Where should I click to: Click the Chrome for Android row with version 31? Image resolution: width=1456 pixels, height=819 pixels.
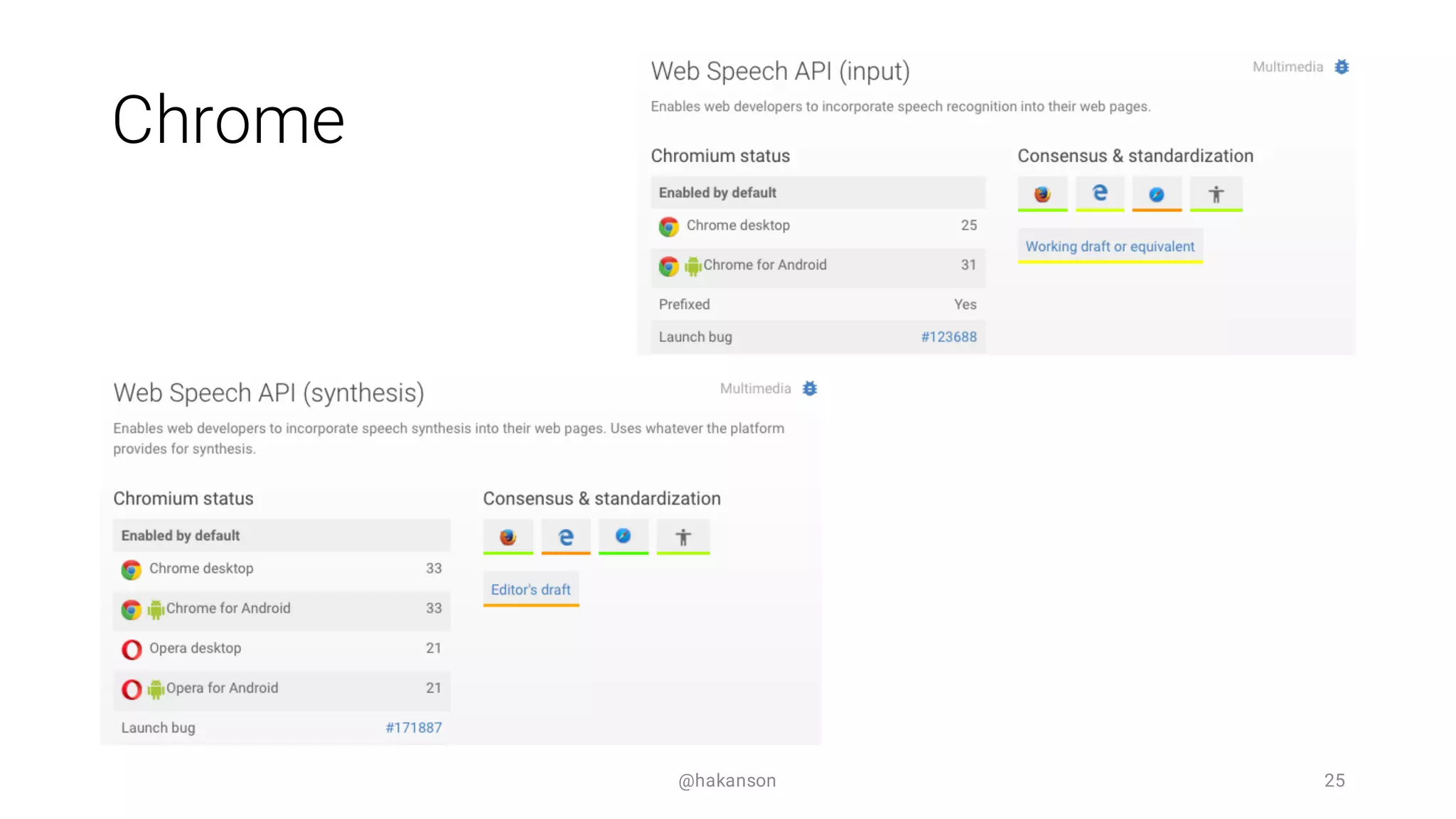[818, 265]
